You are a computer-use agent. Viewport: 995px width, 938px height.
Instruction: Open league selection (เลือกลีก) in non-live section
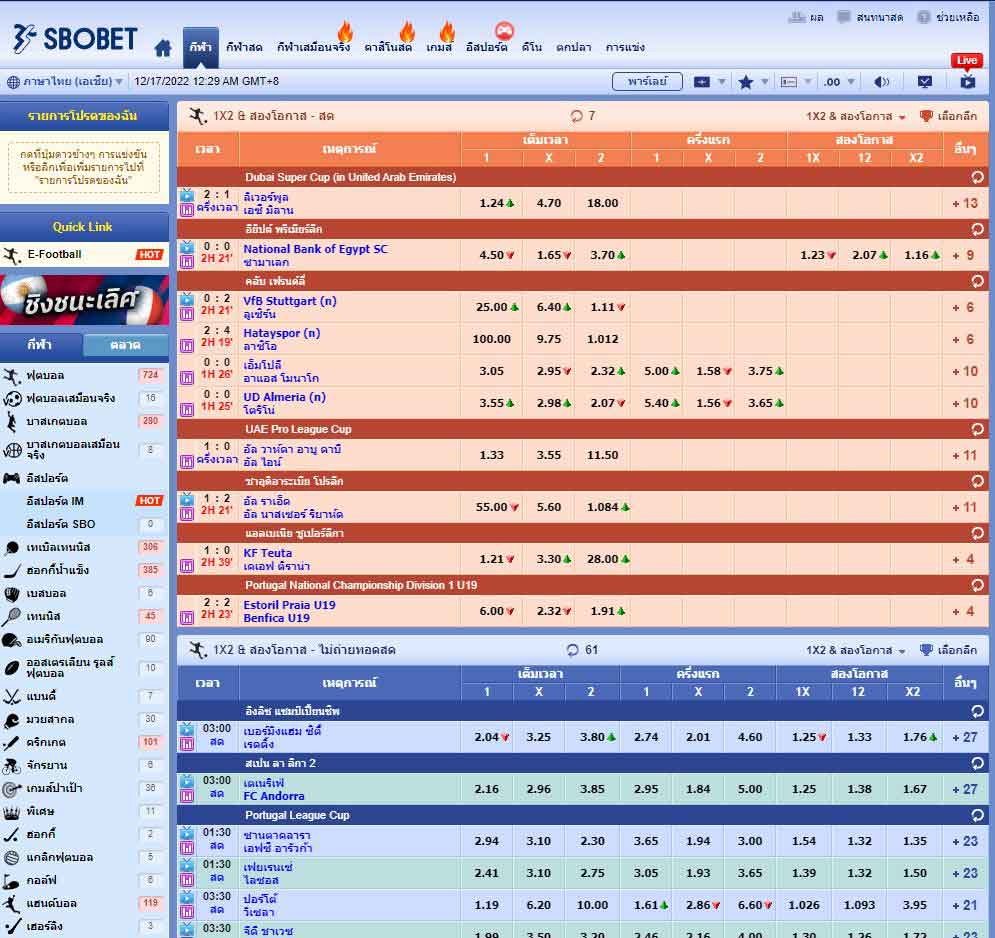pos(948,650)
